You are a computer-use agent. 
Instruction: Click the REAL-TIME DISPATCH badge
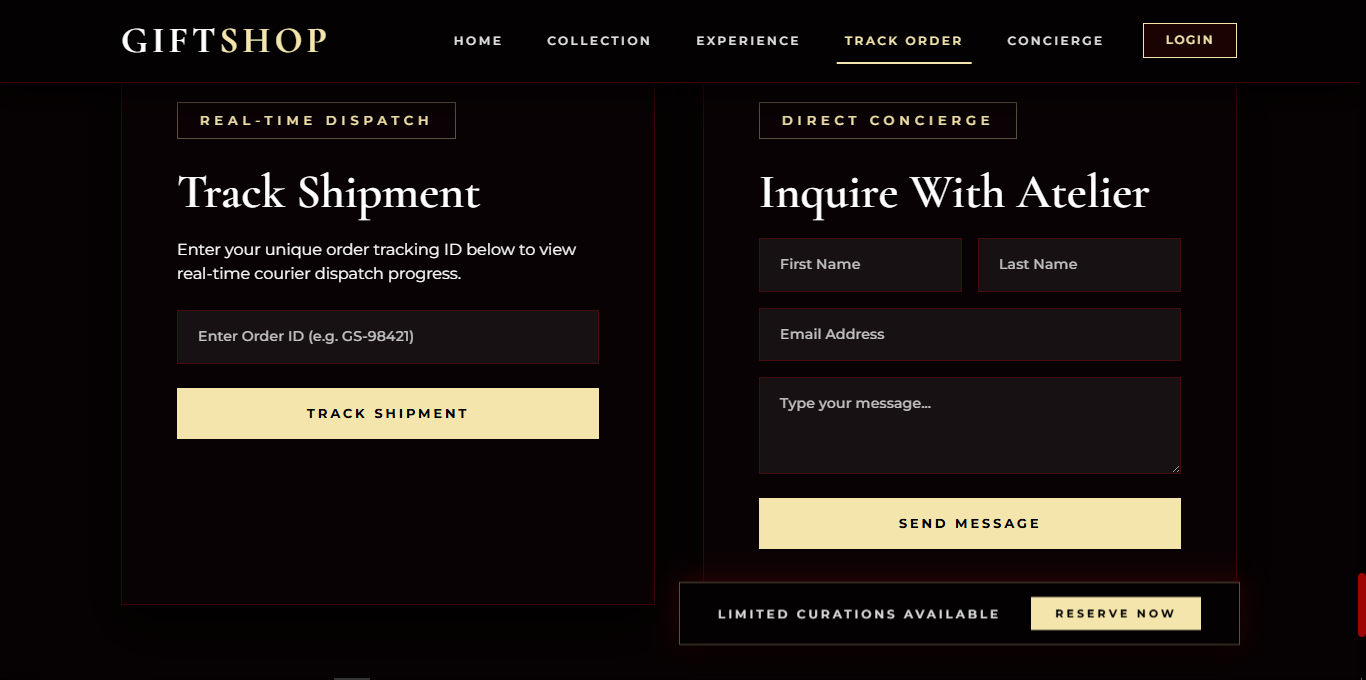click(316, 120)
